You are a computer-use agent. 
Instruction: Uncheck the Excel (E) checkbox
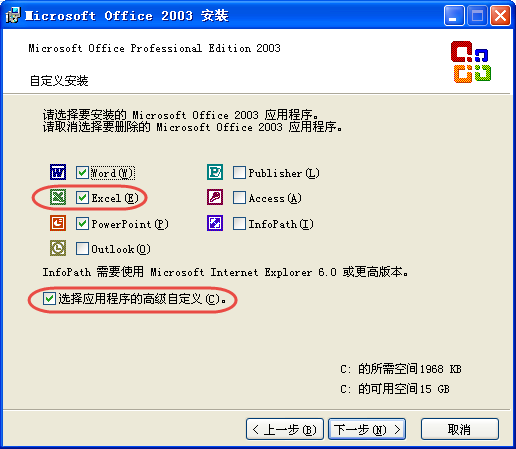82,198
